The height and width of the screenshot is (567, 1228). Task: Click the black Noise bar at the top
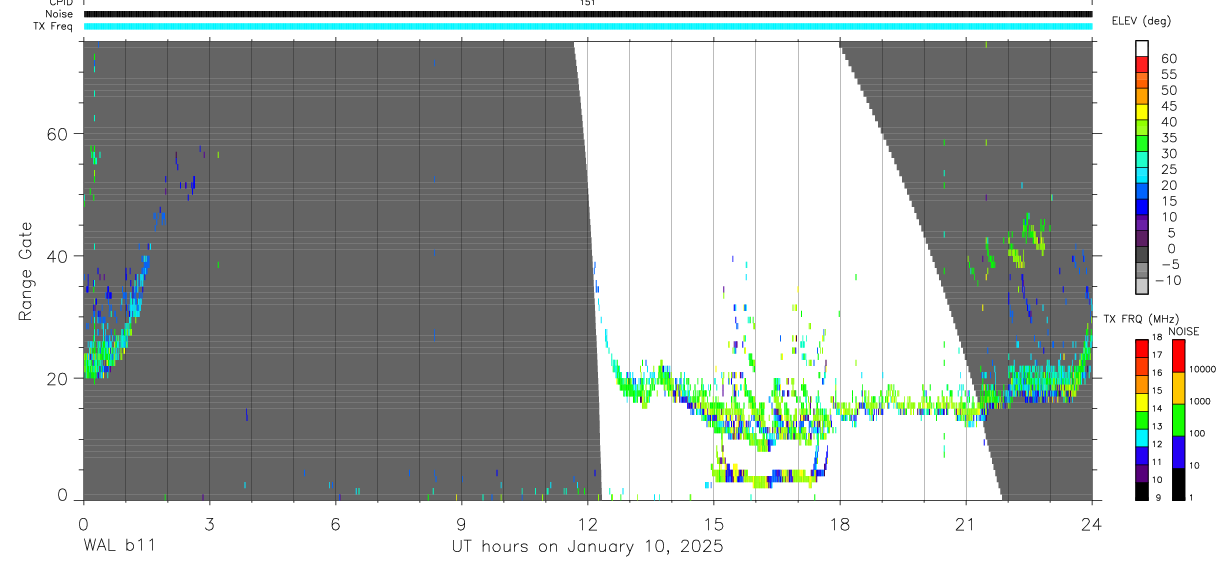click(x=588, y=14)
